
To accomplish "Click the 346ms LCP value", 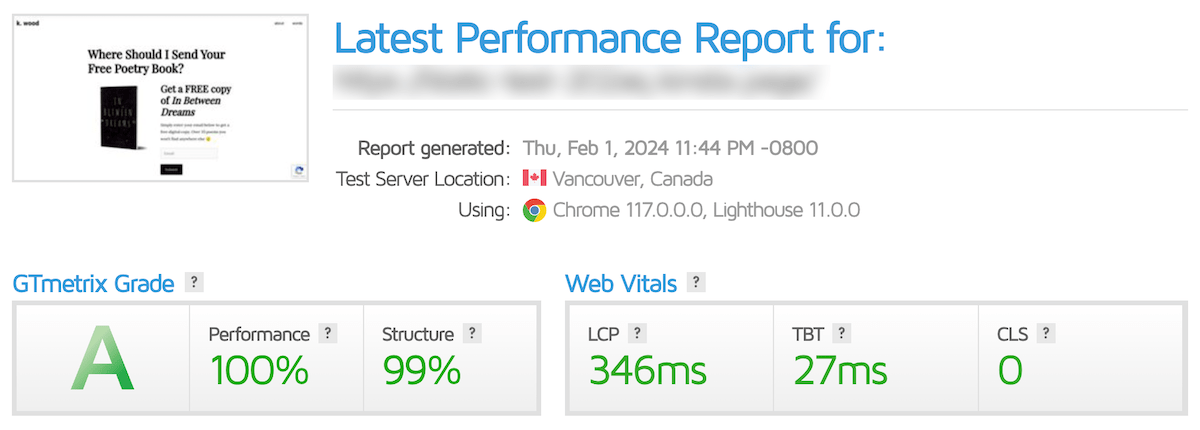I will (x=647, y=370).
